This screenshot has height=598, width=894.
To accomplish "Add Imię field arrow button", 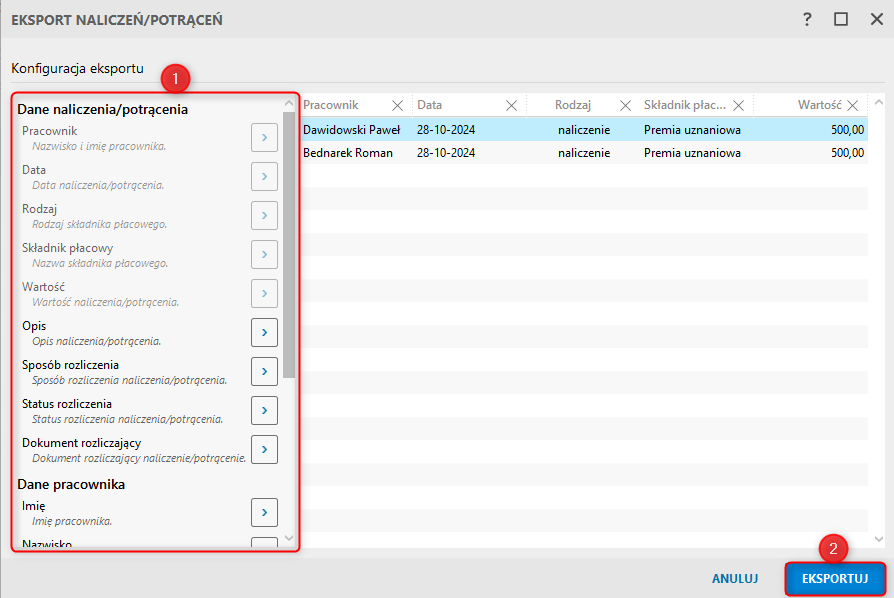I will [x=264, y=512].
